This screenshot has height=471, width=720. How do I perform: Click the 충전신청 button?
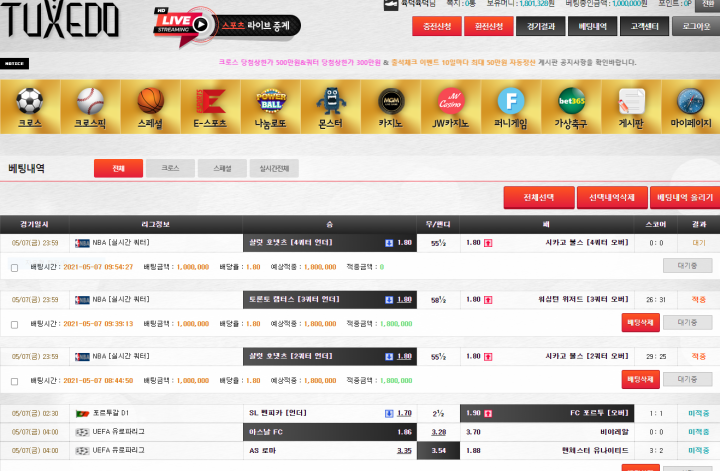tap(437, 26)
